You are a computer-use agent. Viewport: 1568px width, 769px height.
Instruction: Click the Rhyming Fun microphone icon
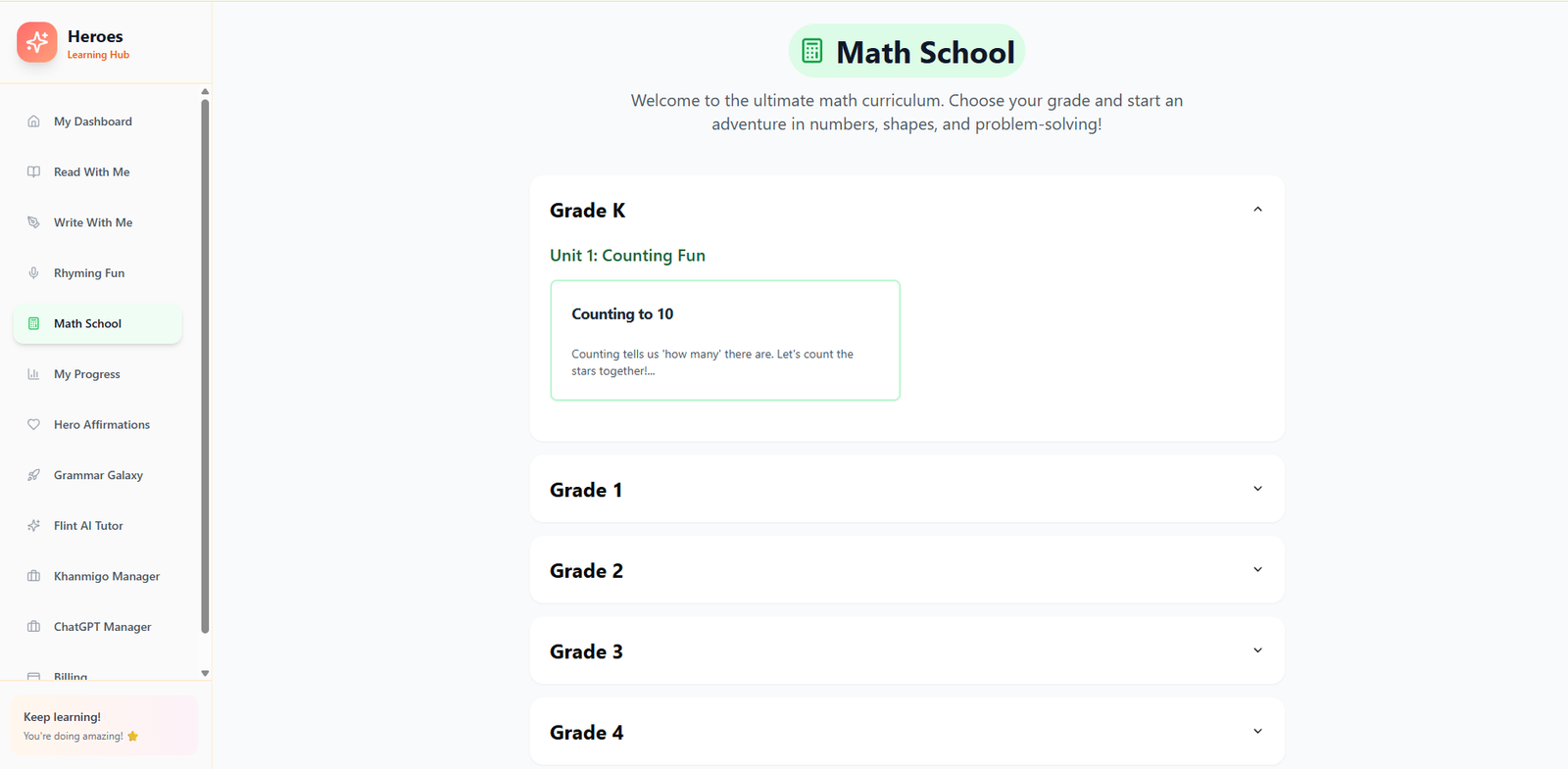33,273
